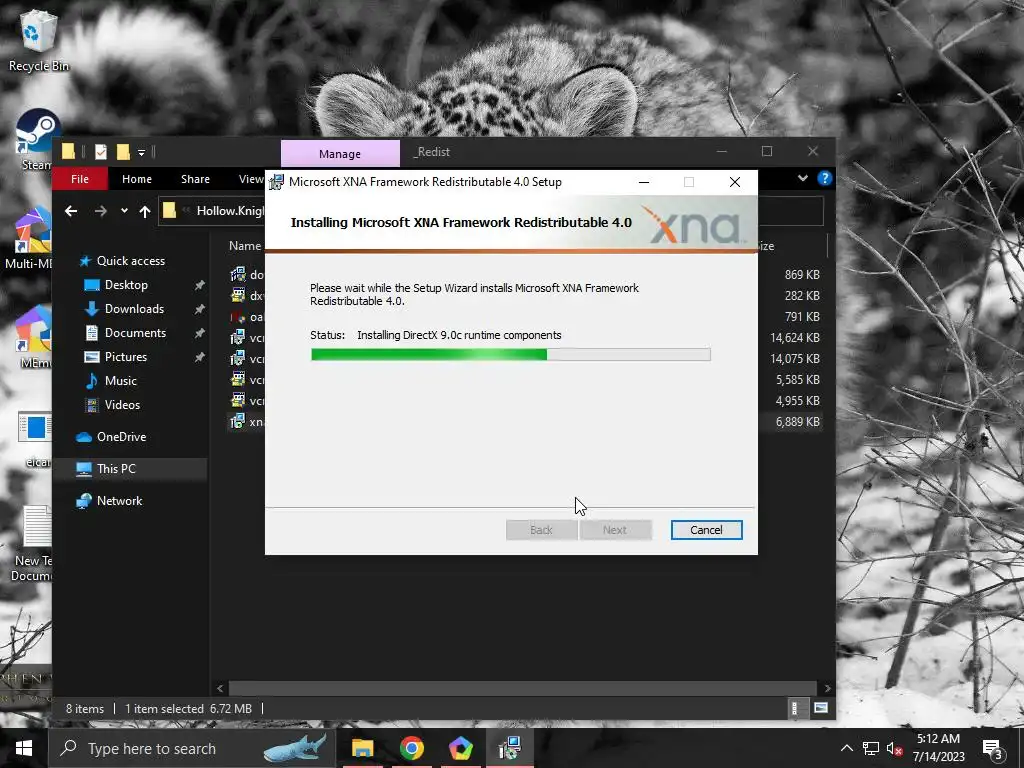Viewport: 1024px width, 768px height.
Task: Open File Explorer from the taskbar
Action: [362, 748]
